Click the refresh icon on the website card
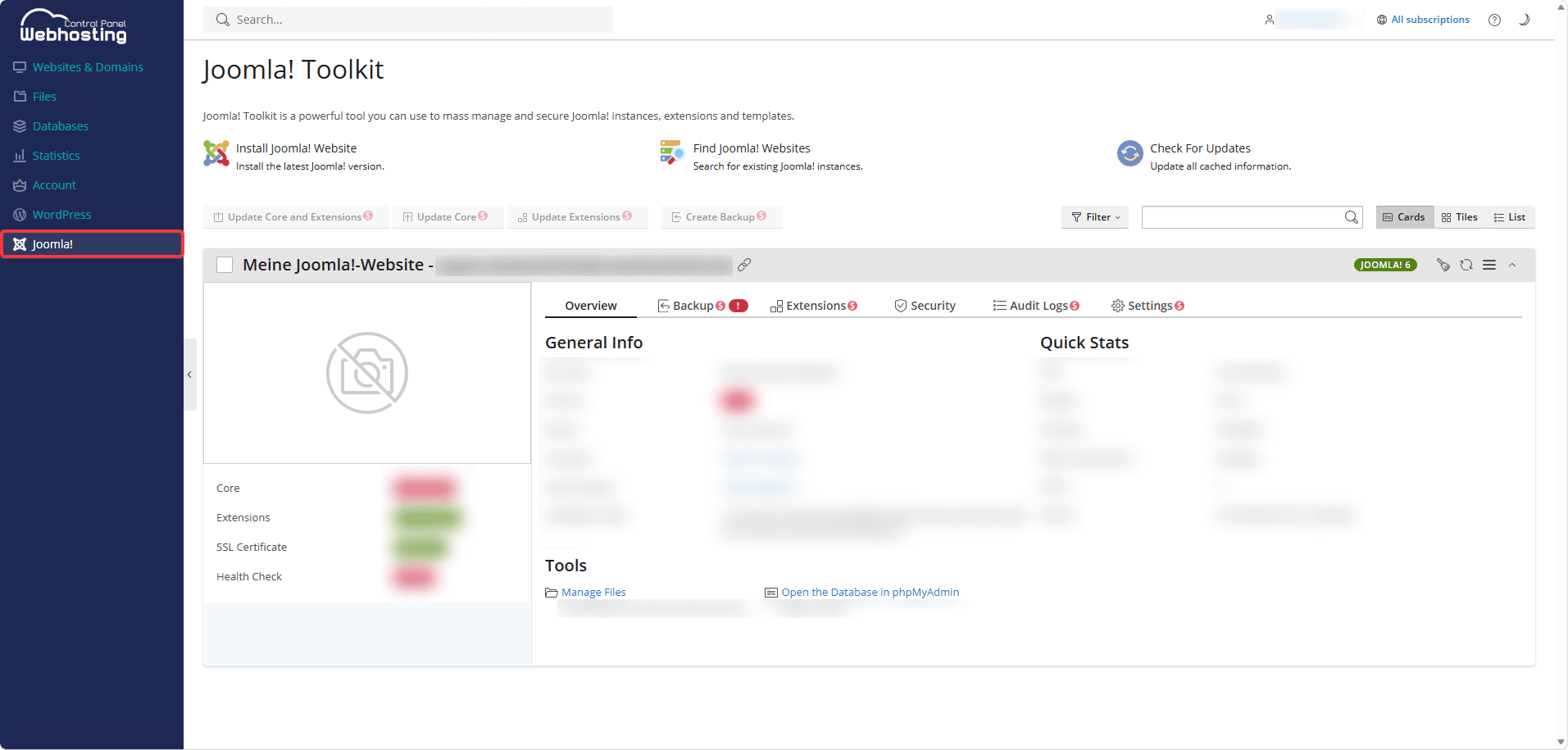Screen dimensions: 1568x750 [x=1466, y=265]
